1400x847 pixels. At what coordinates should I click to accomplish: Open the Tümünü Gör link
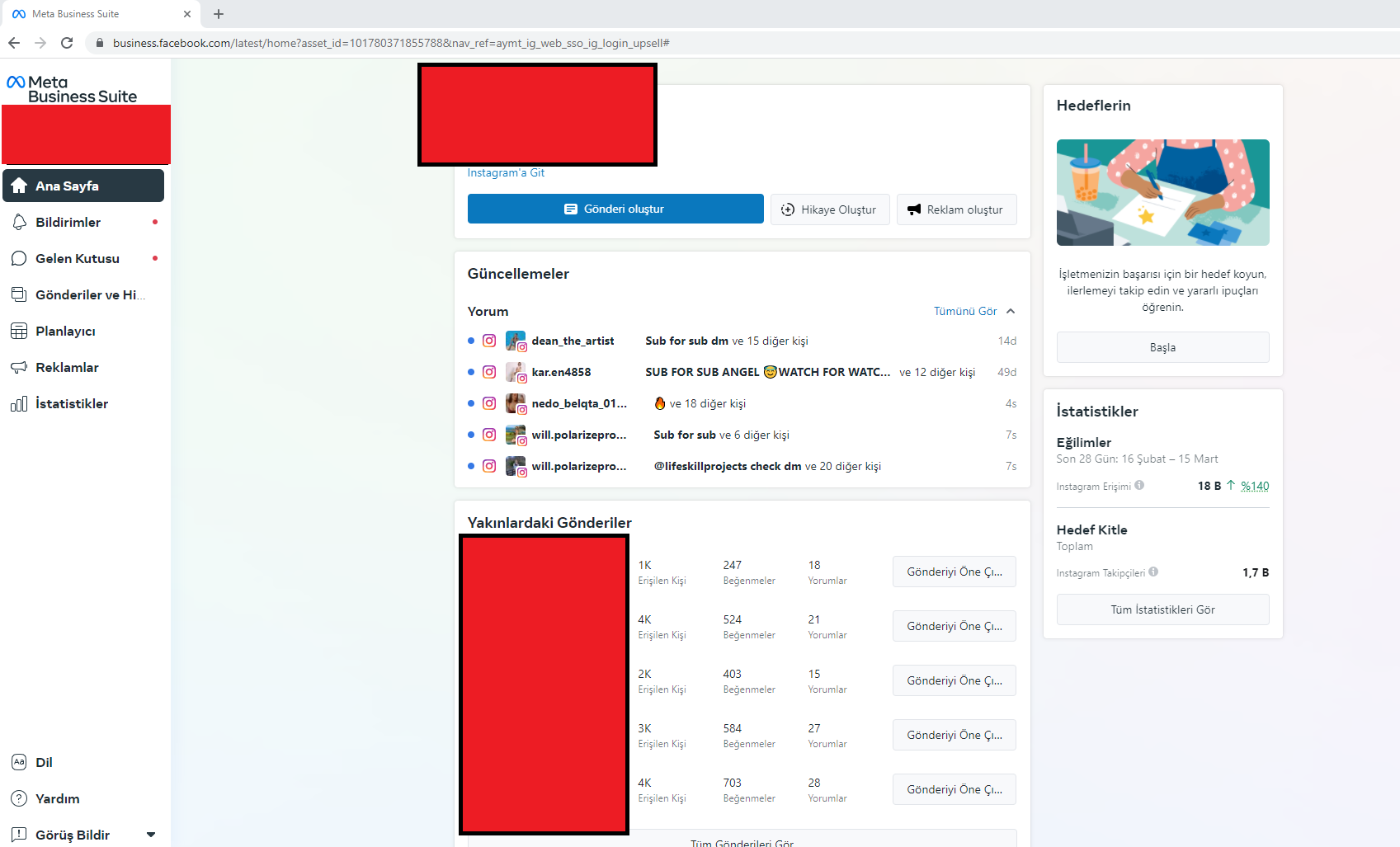965,311
